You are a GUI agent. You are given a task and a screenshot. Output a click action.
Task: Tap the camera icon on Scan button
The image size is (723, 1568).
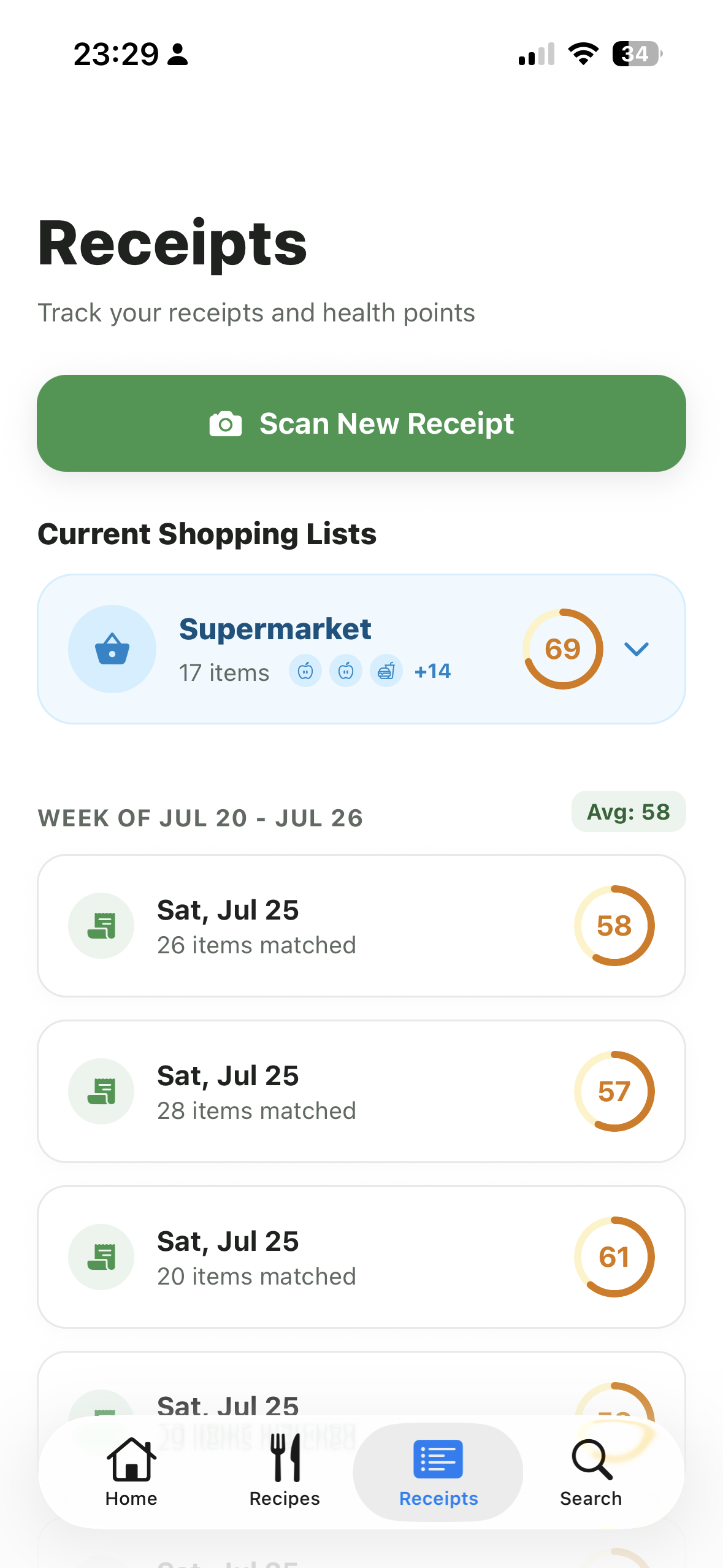pyautogui.click(x=226, y=423)
